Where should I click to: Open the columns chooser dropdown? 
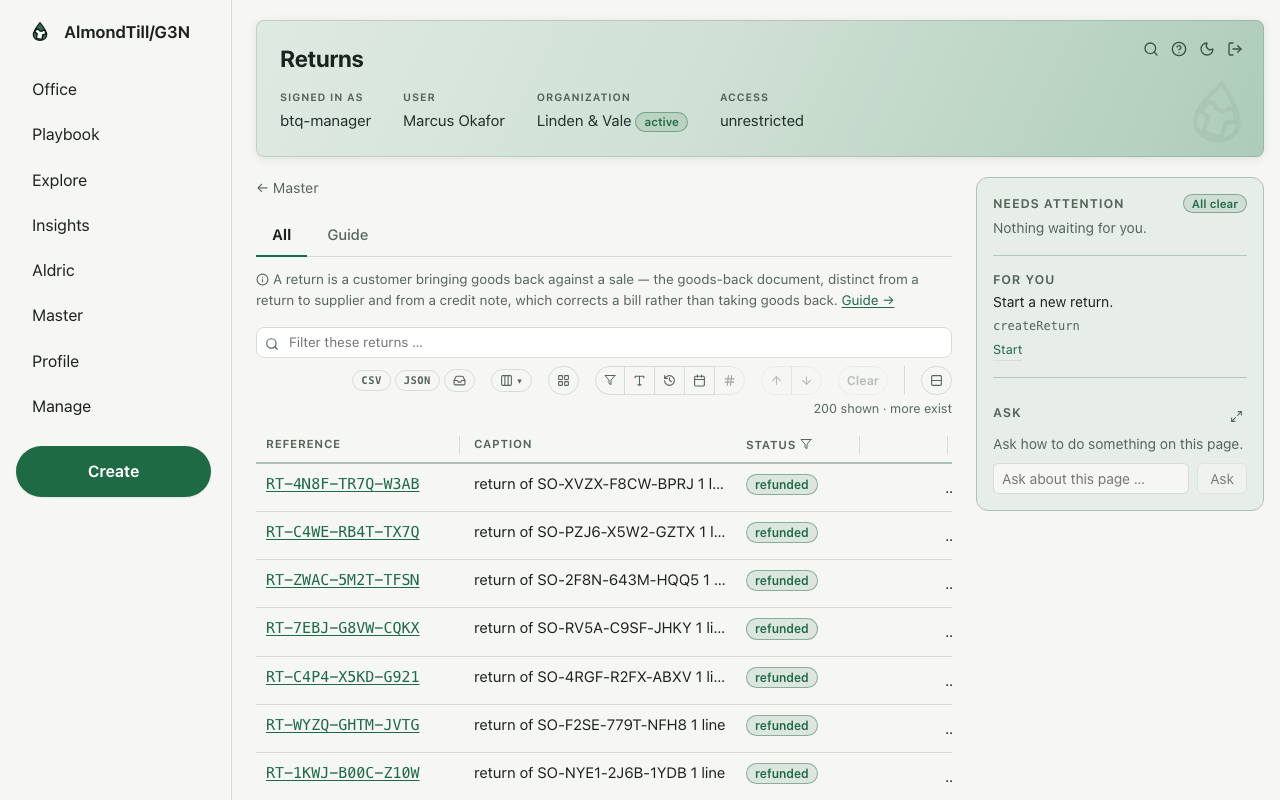coord(511,381)
